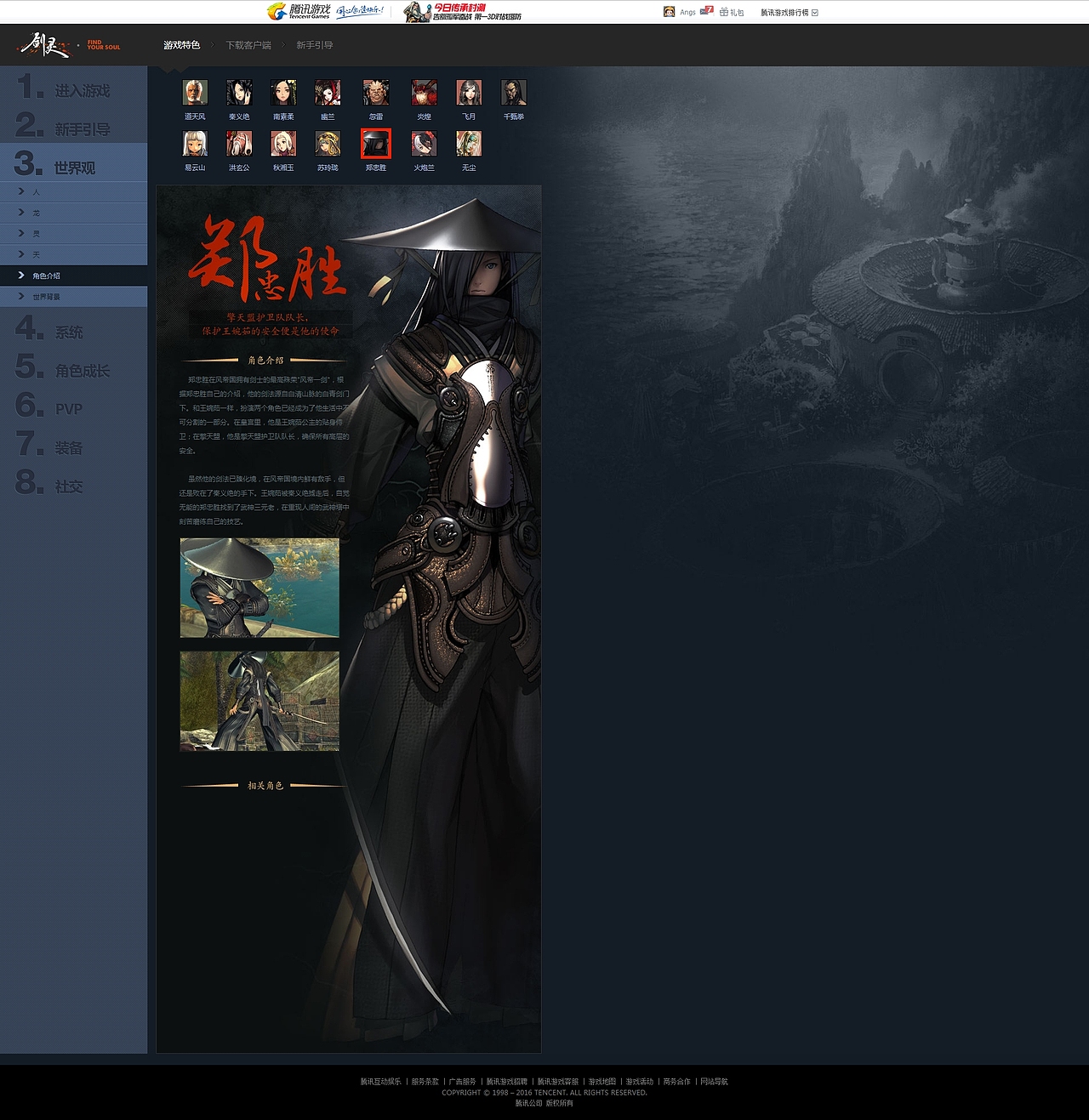Select the 易云山 character portrait
1089x1120 pixels.
195,143
